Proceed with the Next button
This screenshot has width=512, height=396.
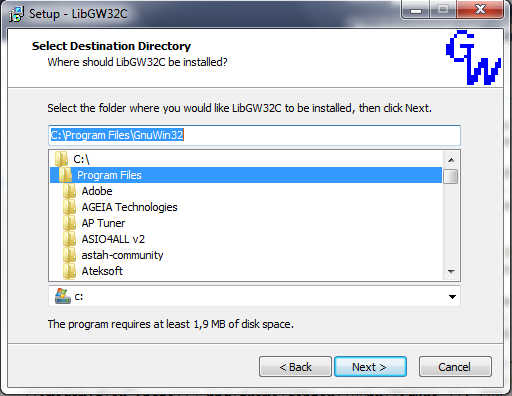(370, 367)
